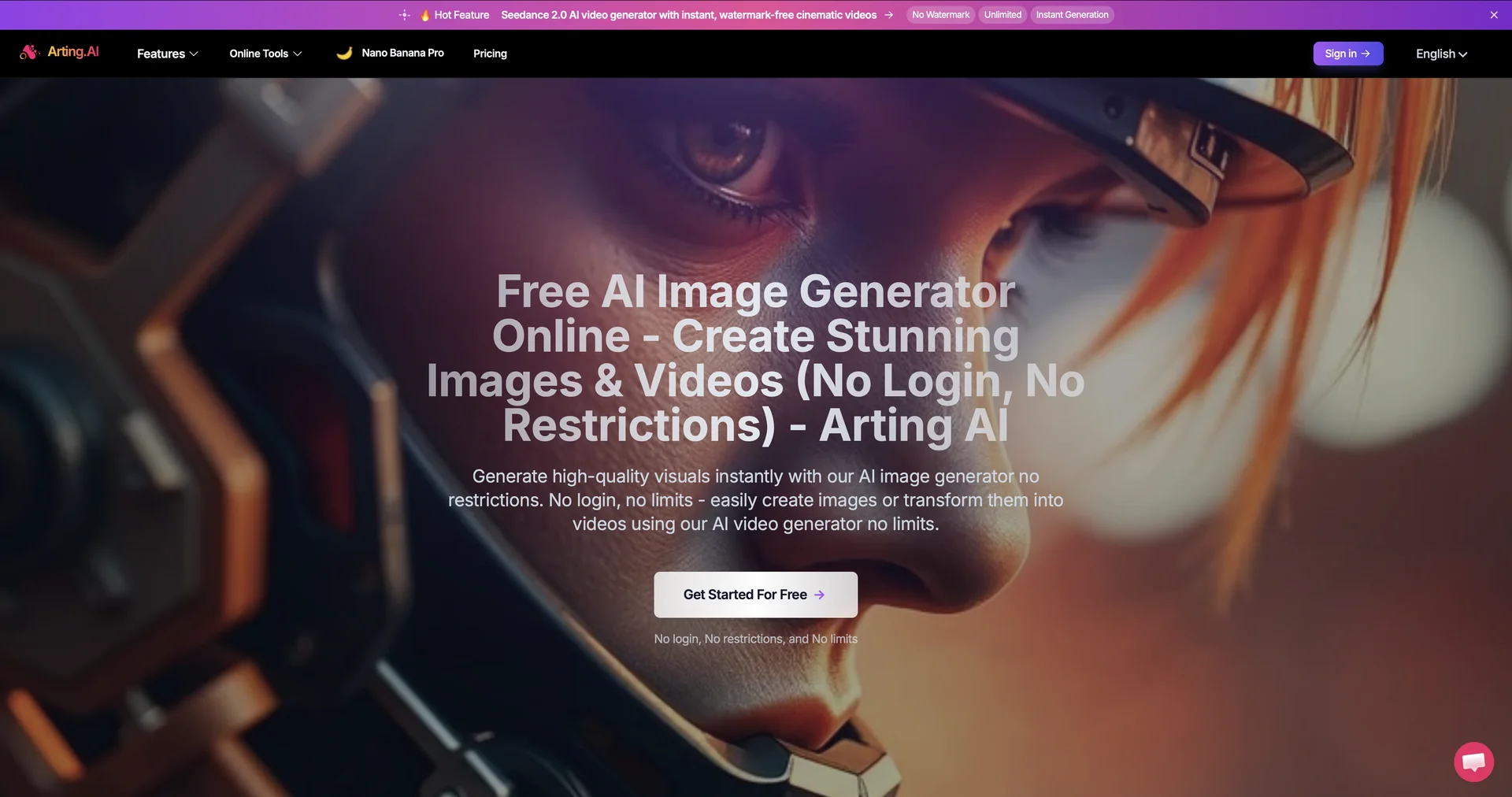The width and height of the screenshot is (1512, 797).
Task: Click the Arting.AI logo icon
Action: (x=29, y=52)
